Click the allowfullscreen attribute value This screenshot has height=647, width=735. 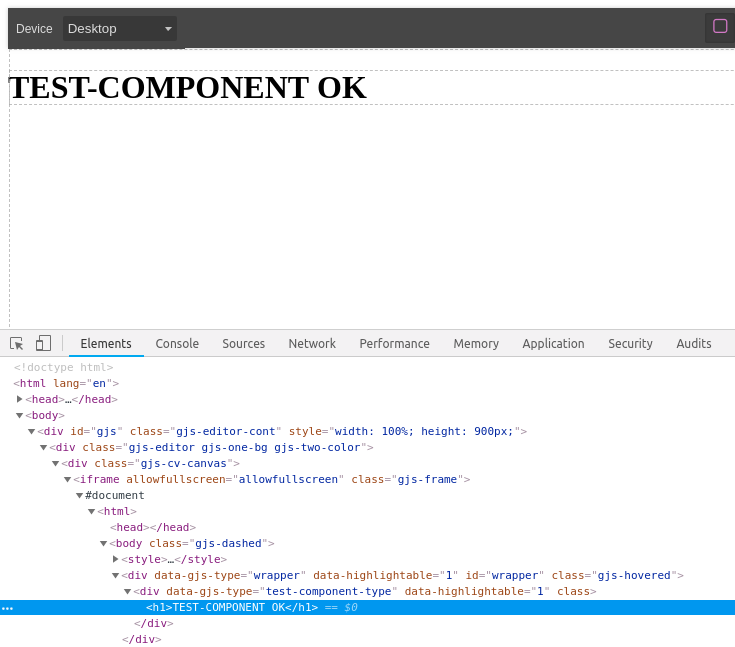[x=288, y=479]
